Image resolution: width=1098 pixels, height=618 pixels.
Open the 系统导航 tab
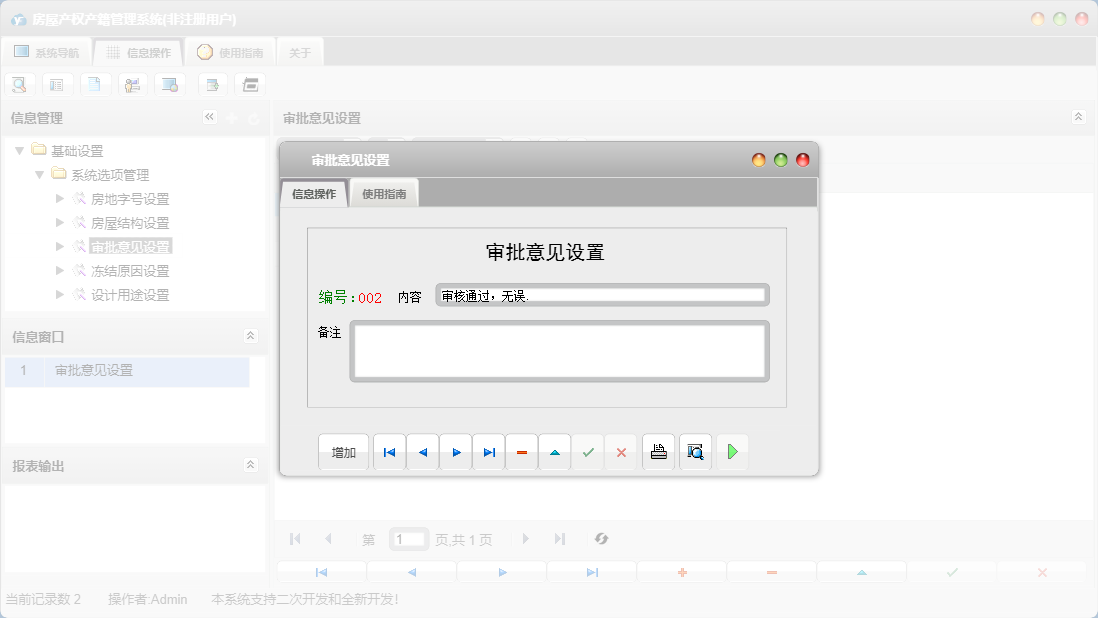click(x=49, y=51)
